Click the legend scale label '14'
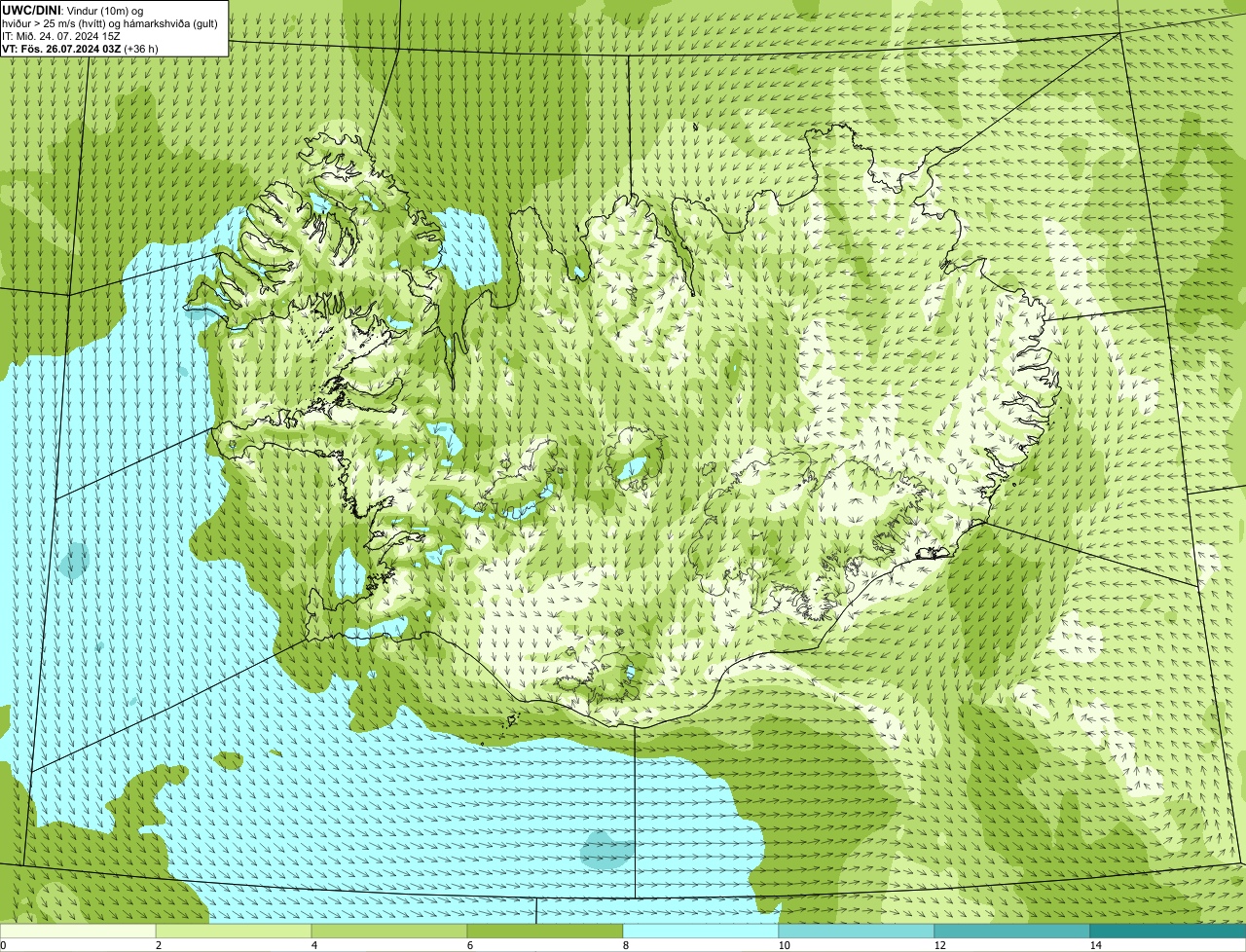Viewport: 1246px width, 952px height. (1095, 945)
